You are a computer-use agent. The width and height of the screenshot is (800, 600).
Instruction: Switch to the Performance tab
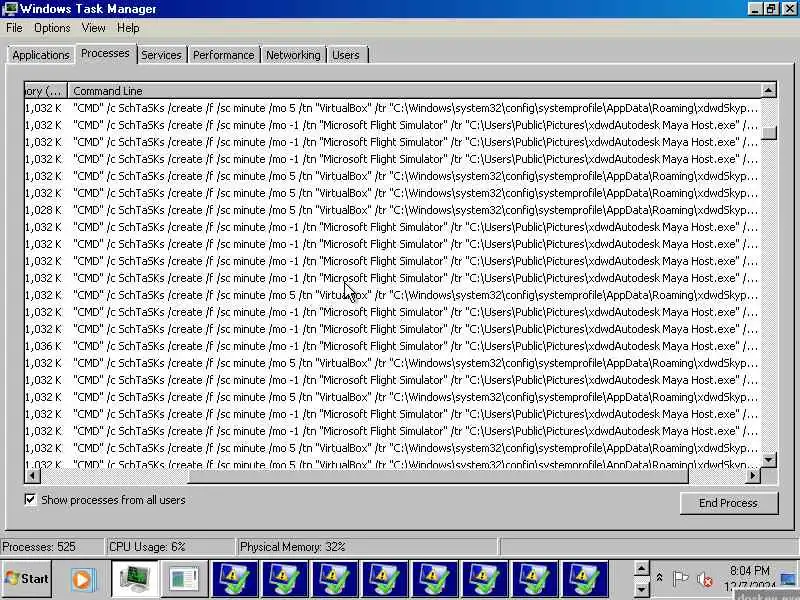pyautogui.click(x=223, y=55)
